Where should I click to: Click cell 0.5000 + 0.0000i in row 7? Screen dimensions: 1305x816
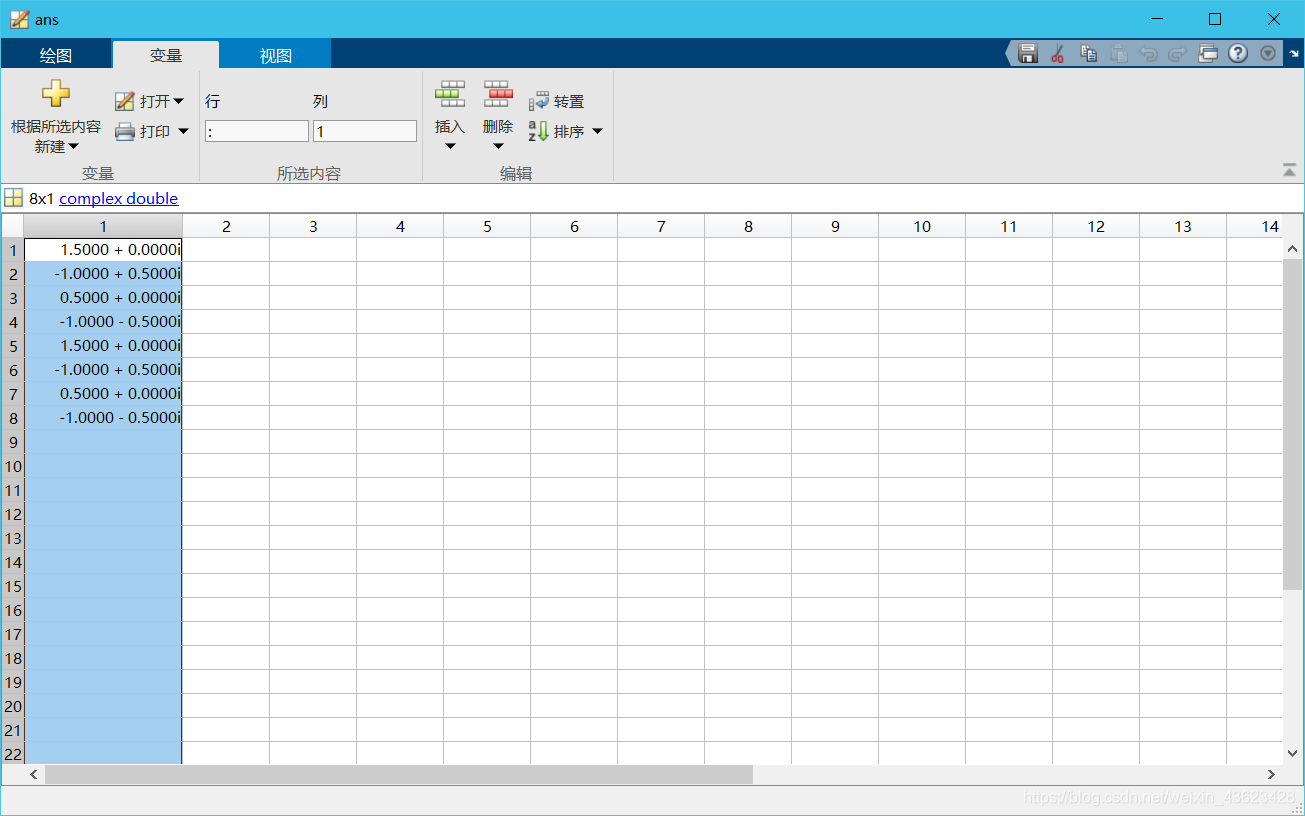[x=103, y=394]
